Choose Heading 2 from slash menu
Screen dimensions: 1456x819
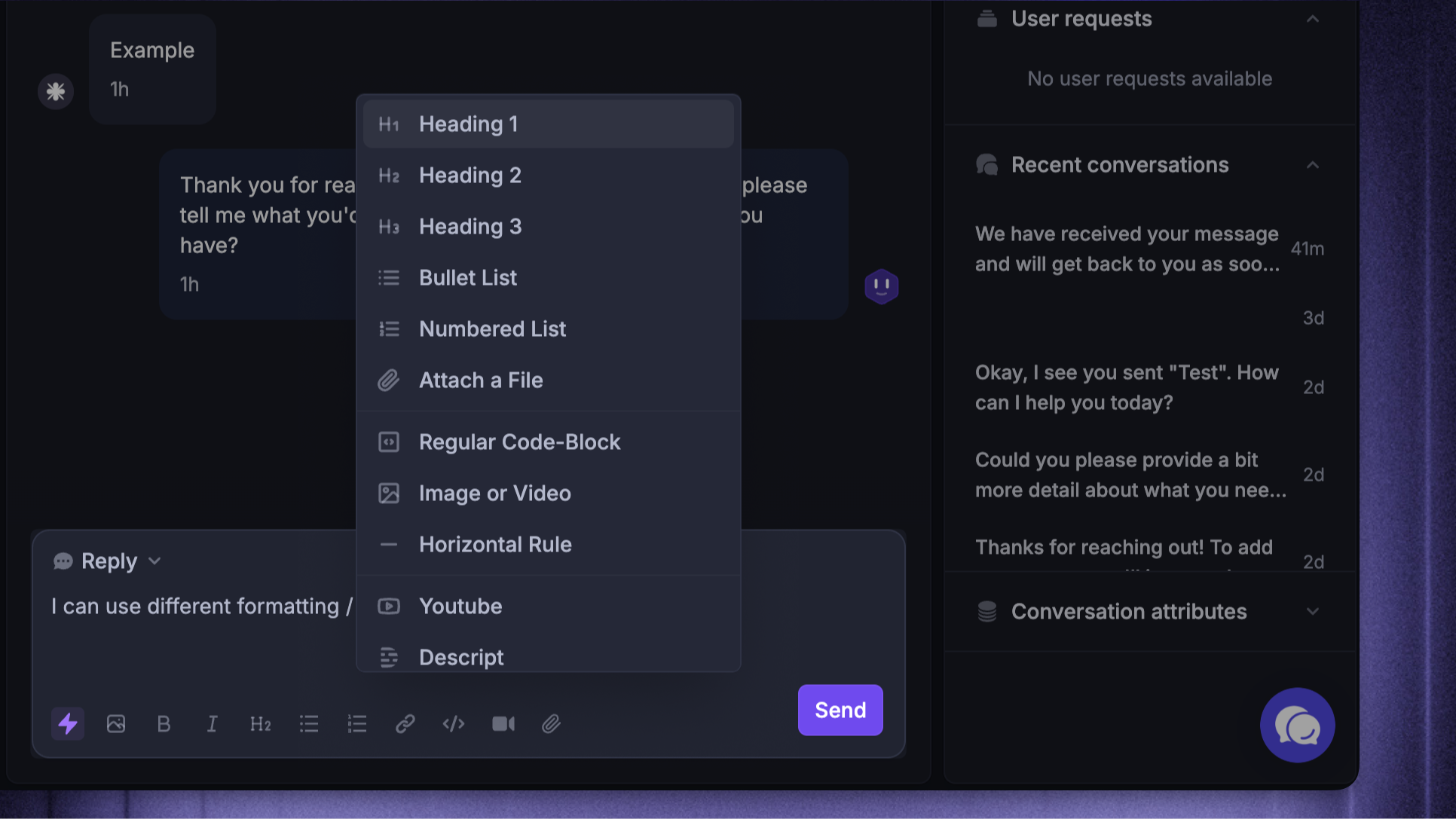[x=549, y=175]
